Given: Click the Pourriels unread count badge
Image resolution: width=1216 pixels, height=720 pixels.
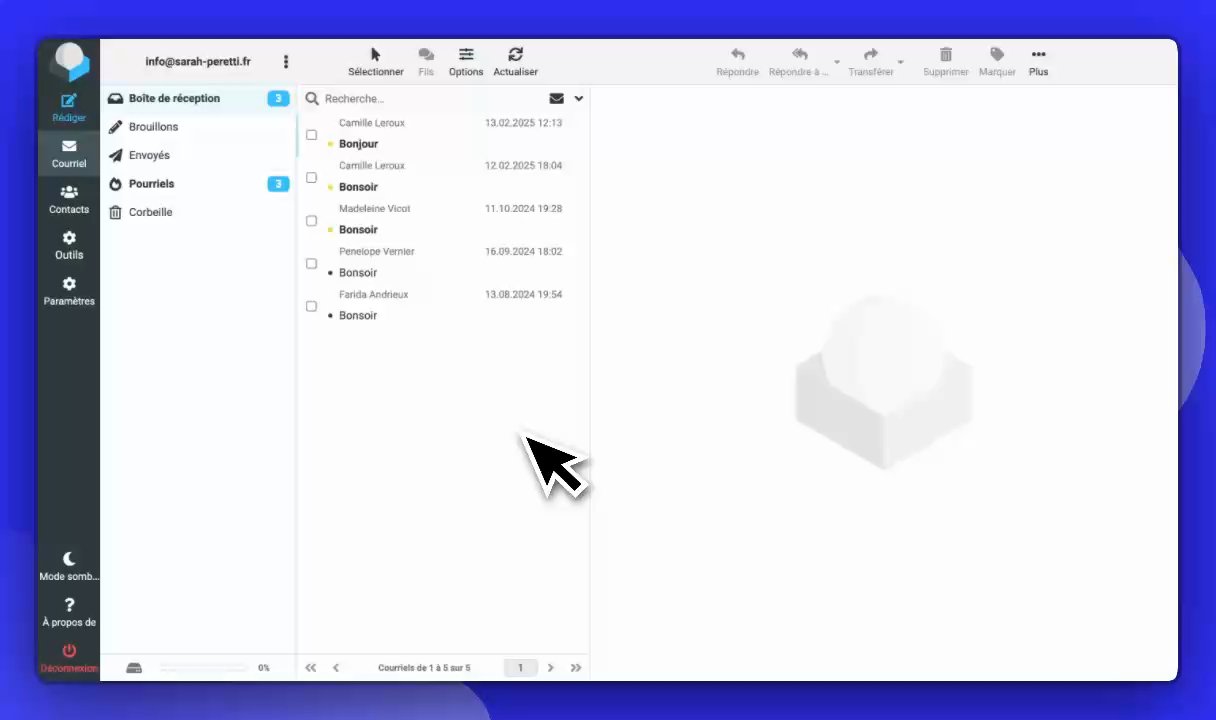Looking at the screenshot, I should click(x=278, y=184).
